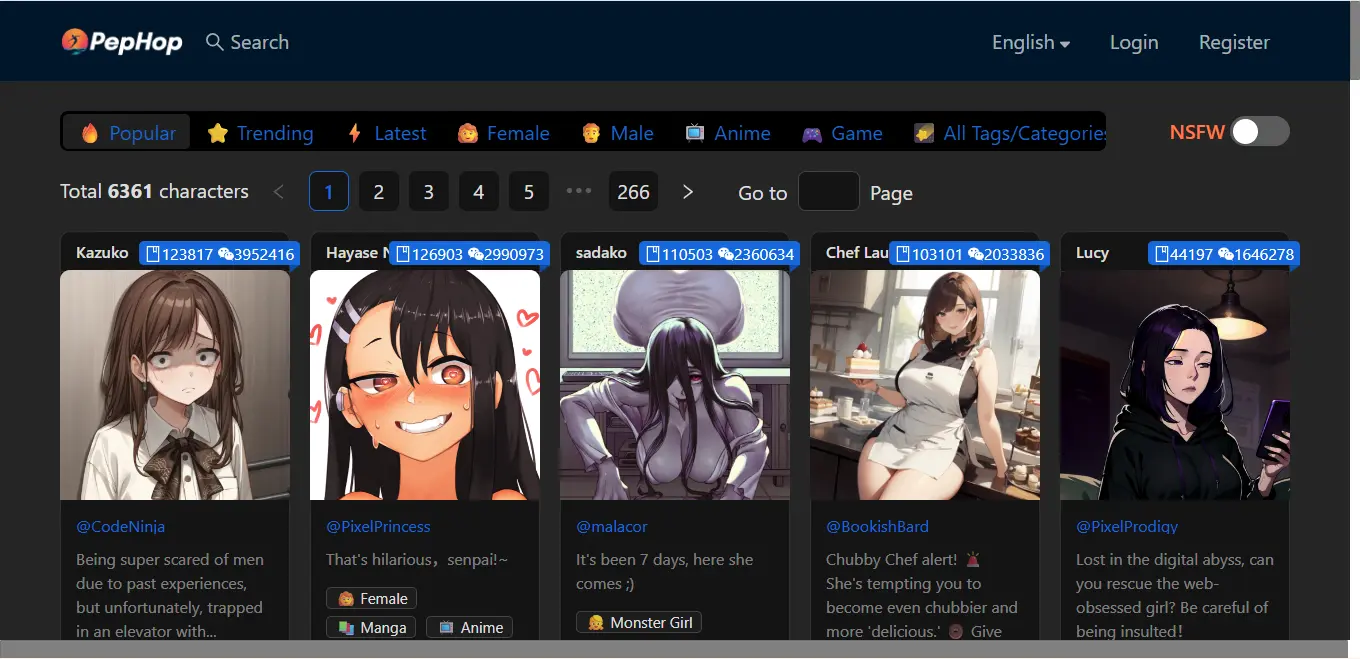Click the Register link
Screen dimensions: 1360x659
[x=1234, y=42]
